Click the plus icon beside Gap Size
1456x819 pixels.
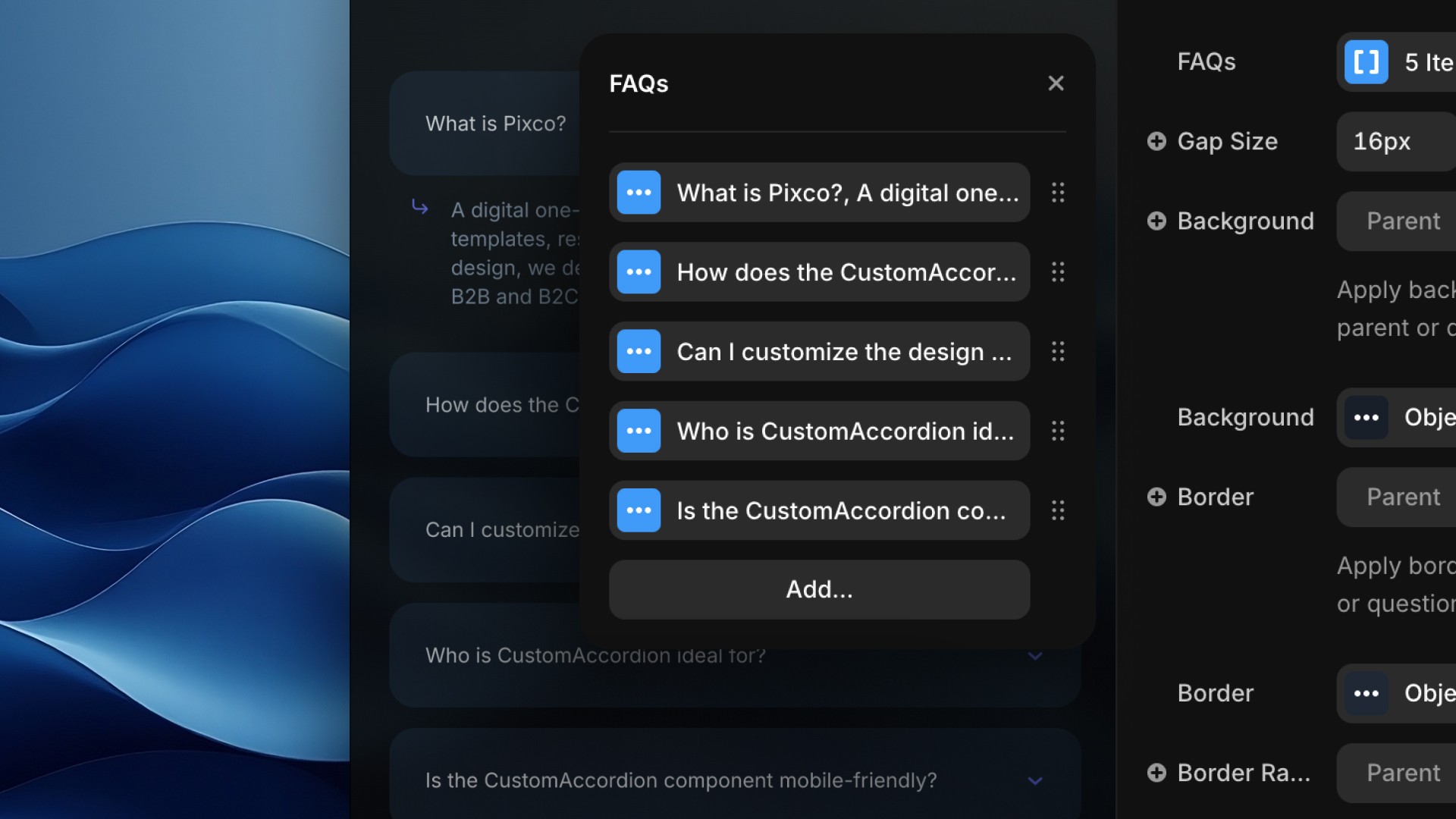(x=1156, y=141)
